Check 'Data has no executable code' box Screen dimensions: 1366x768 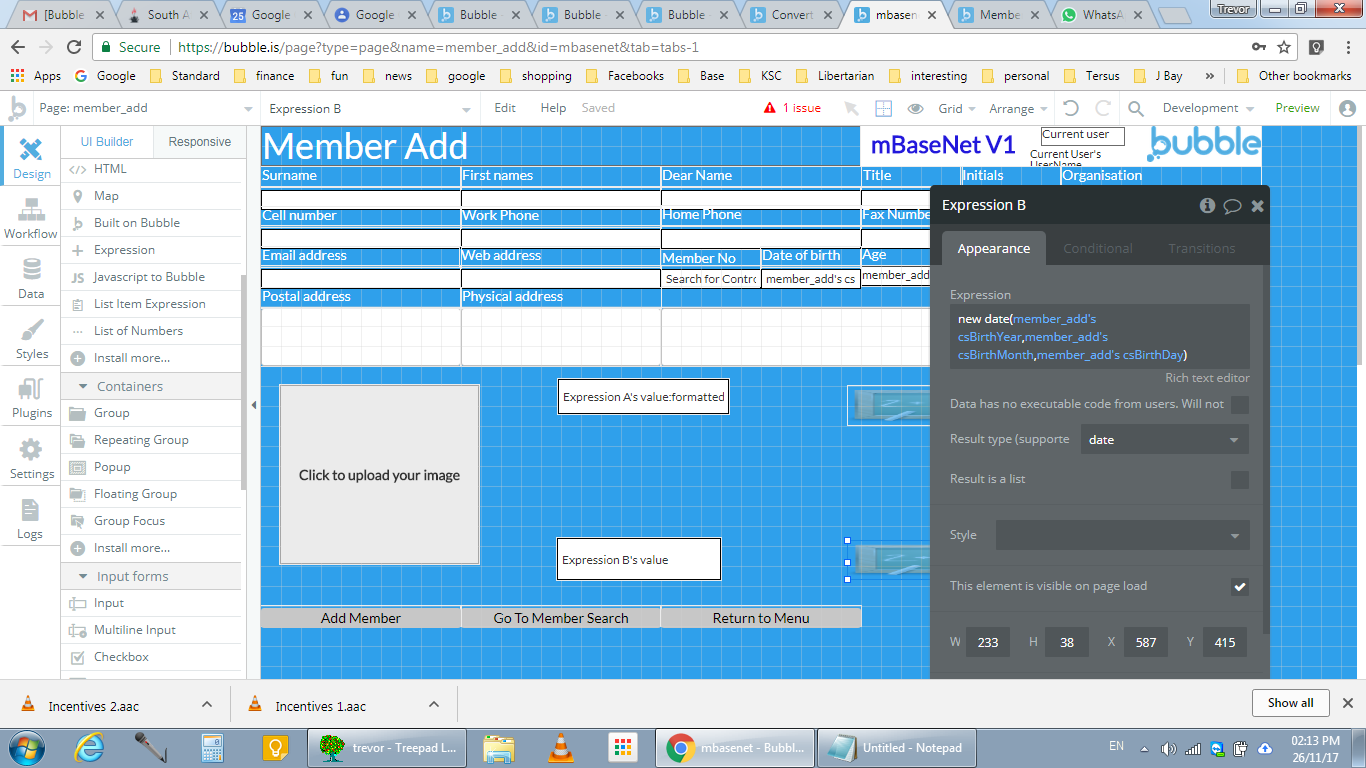pyautogui.click(x=1240, y=405)
